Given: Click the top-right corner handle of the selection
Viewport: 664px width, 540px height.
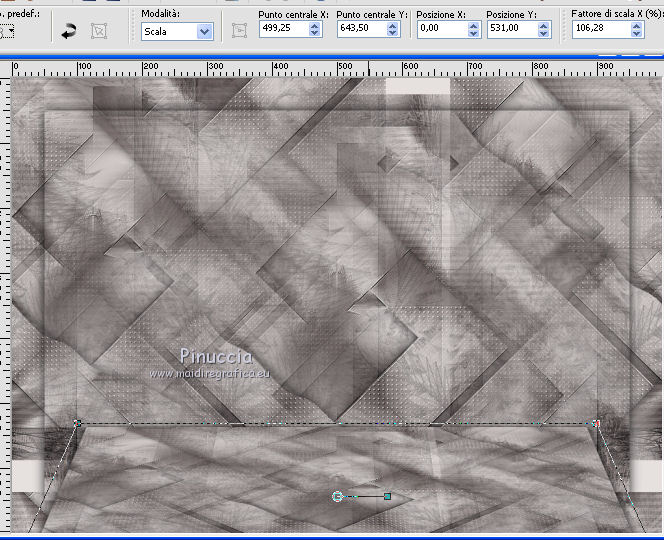Looking at the screenshot, I should [x=596, y=423].
